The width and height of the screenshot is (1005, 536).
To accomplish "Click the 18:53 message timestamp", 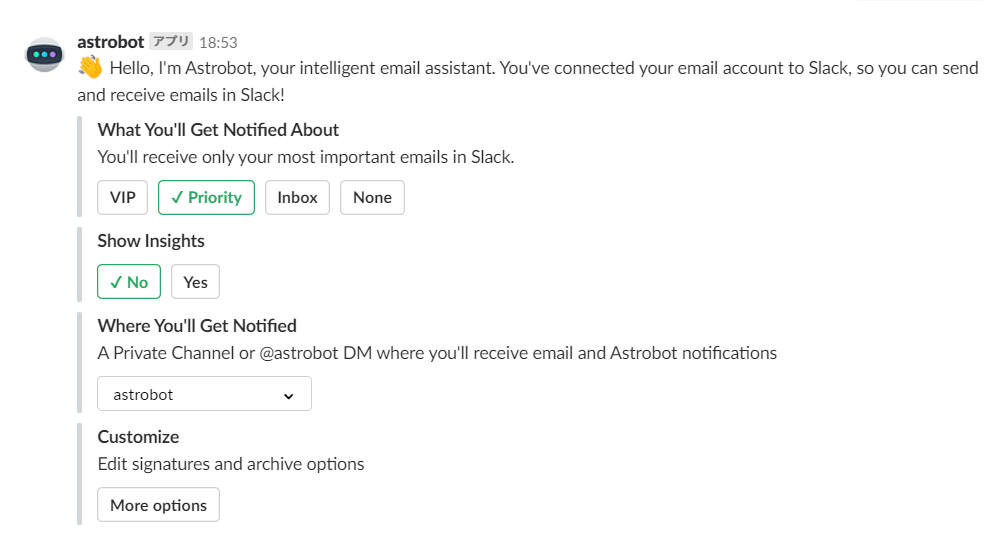I will (x=218, y=43).
